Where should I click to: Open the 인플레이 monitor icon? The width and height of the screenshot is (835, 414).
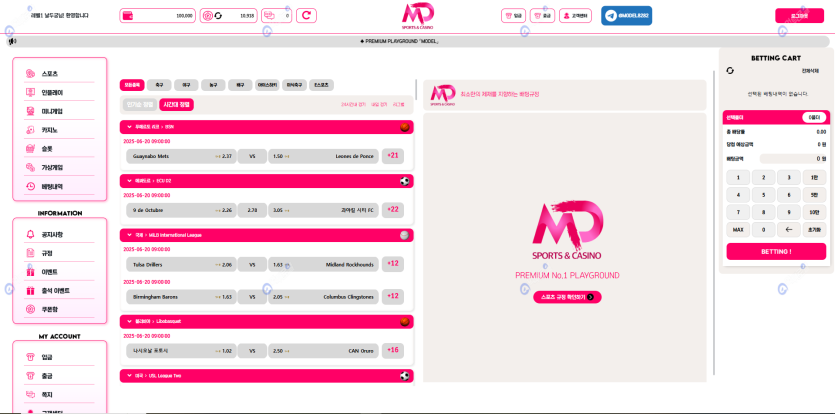30,93
